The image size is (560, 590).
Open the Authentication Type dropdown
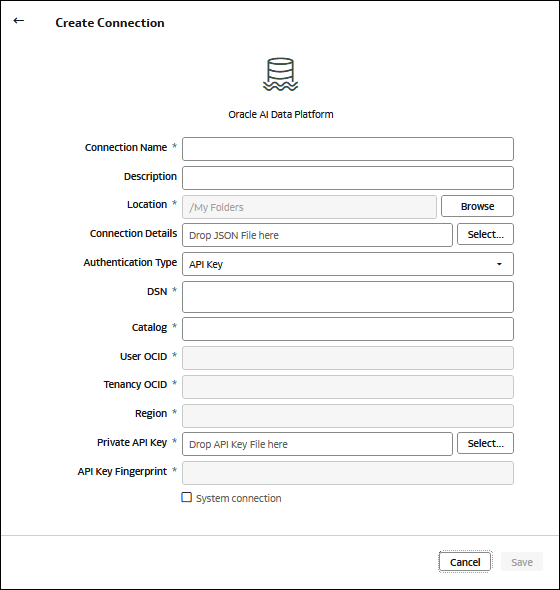pyautogui.click(x=348, y=264)
